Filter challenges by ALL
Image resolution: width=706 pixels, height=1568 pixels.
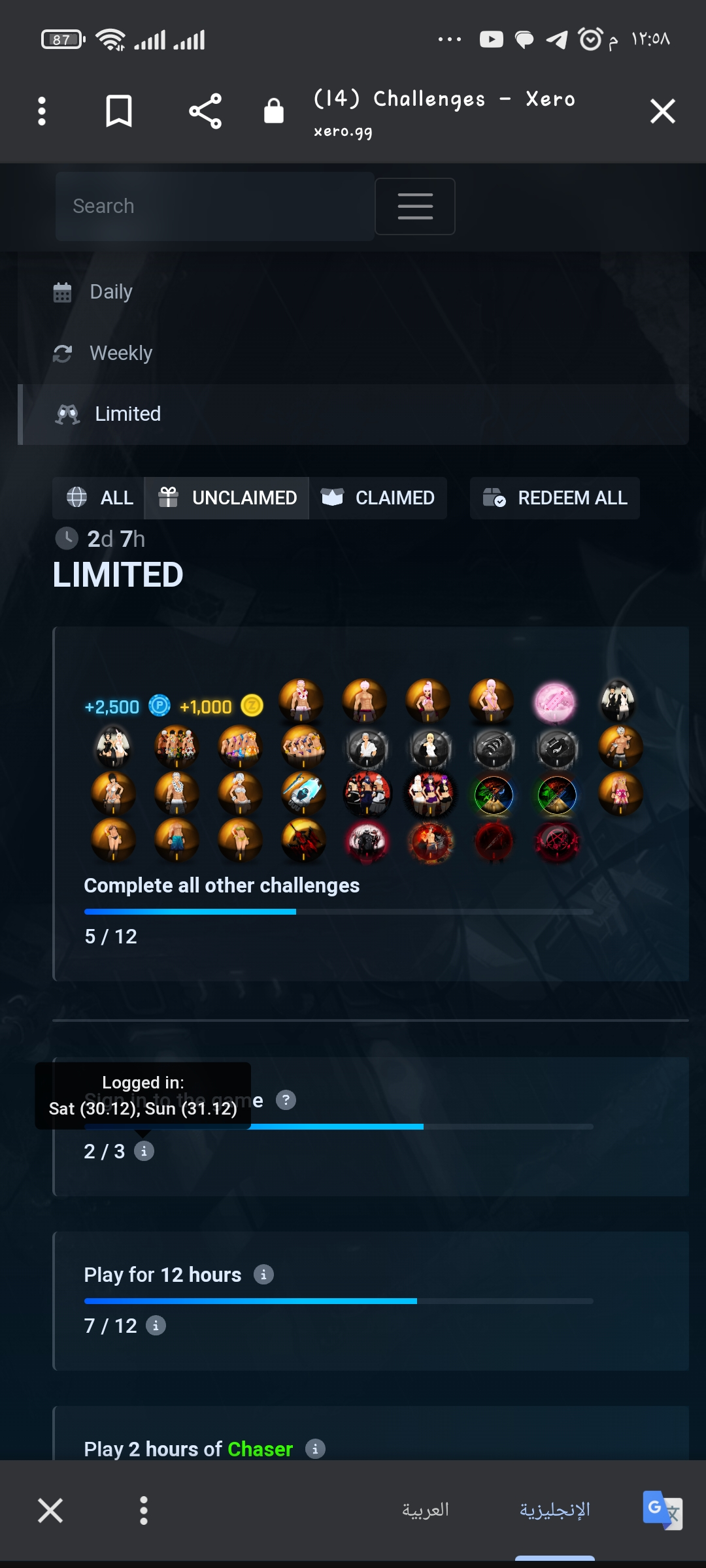coord(99,498)
